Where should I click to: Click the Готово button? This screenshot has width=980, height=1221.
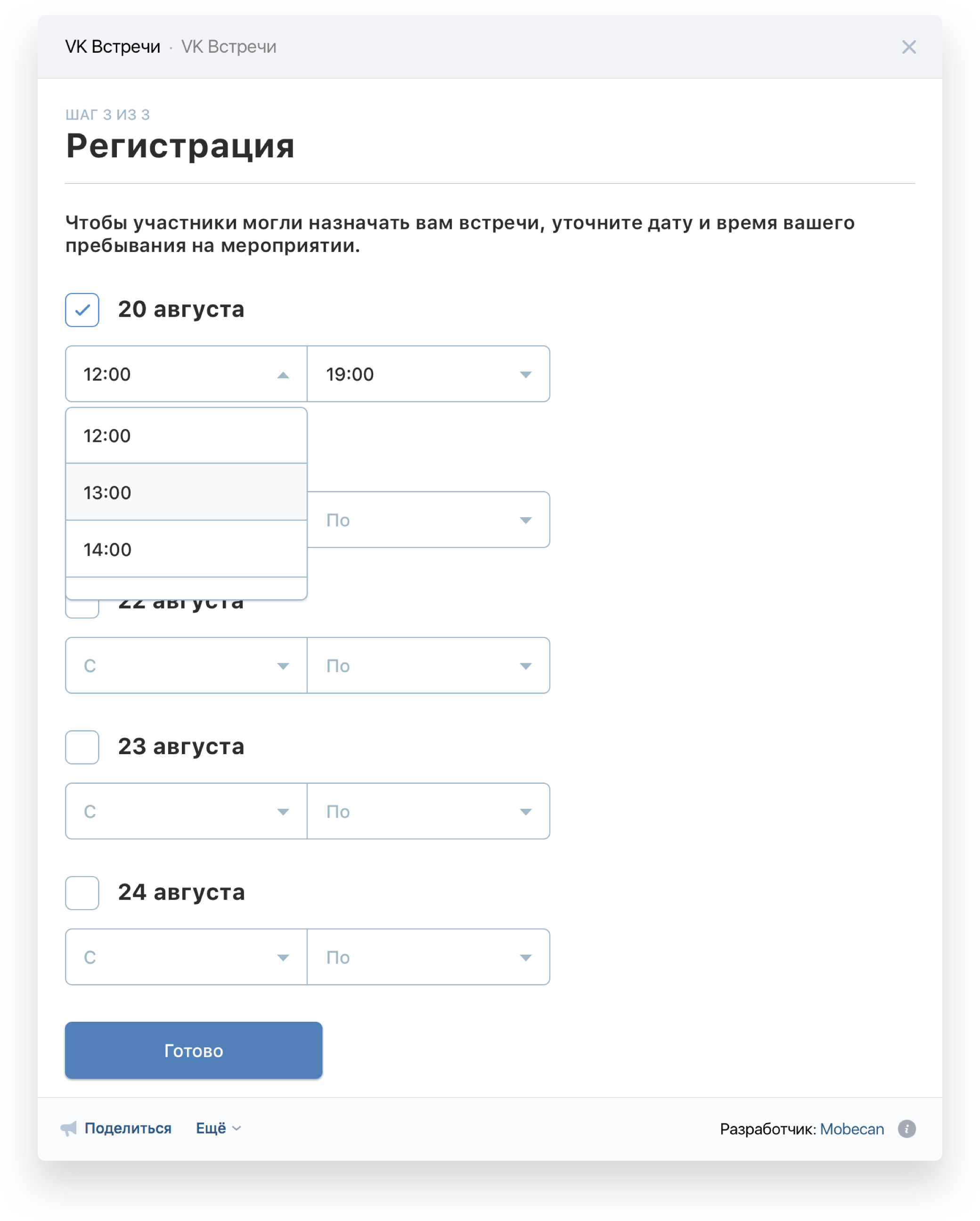194,1050
